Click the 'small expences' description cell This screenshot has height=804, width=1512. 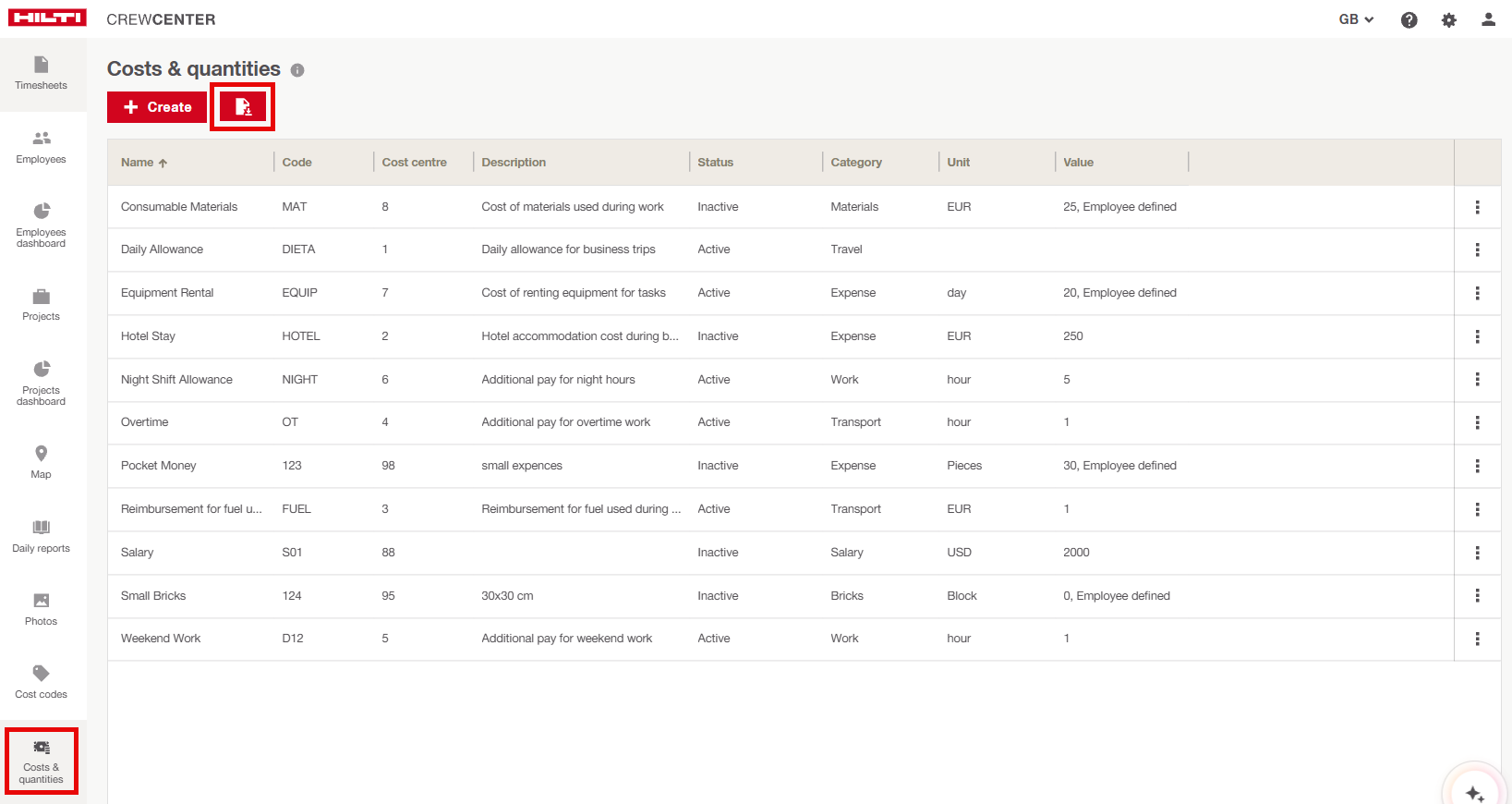point(522,466)
